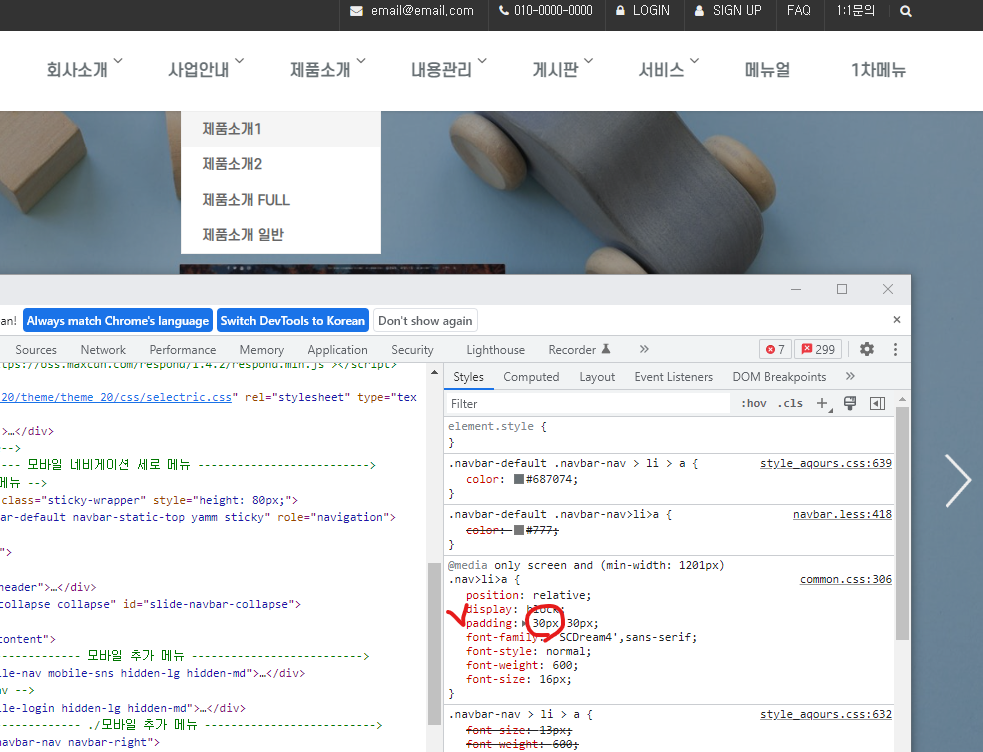
Task: Switch to the Network panel tab
Action: coord(103,350)
